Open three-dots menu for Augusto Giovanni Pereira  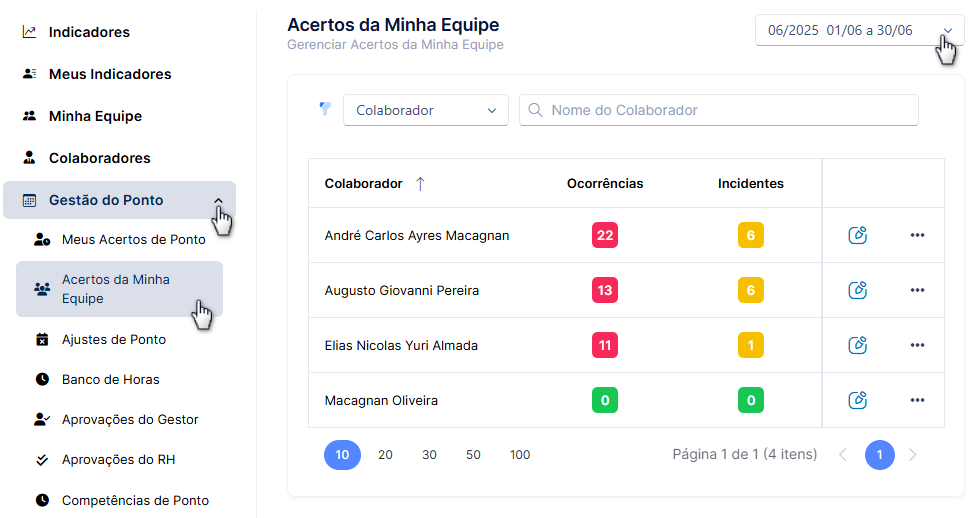point(917,290)
